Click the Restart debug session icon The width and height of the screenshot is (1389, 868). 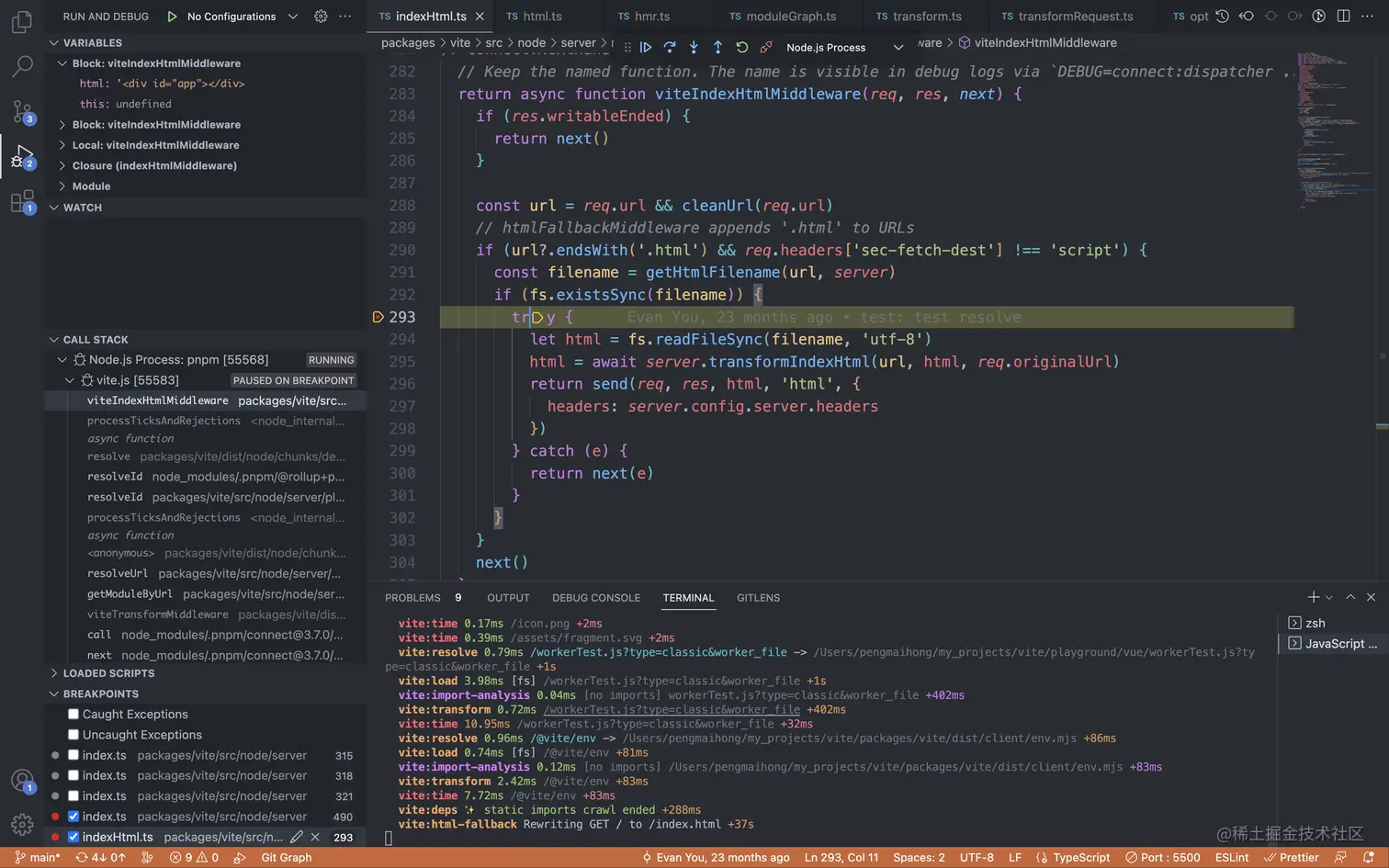[742, 47]
